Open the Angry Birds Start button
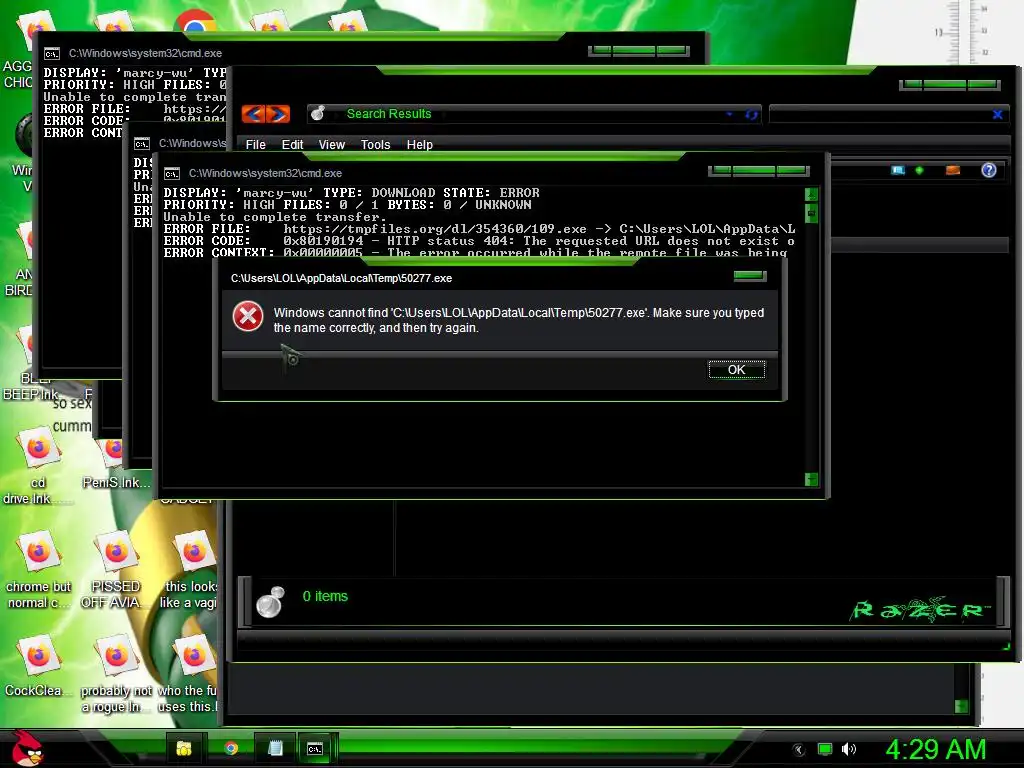The height and width of the screenshot is (768, 1024). pos(27,748)
